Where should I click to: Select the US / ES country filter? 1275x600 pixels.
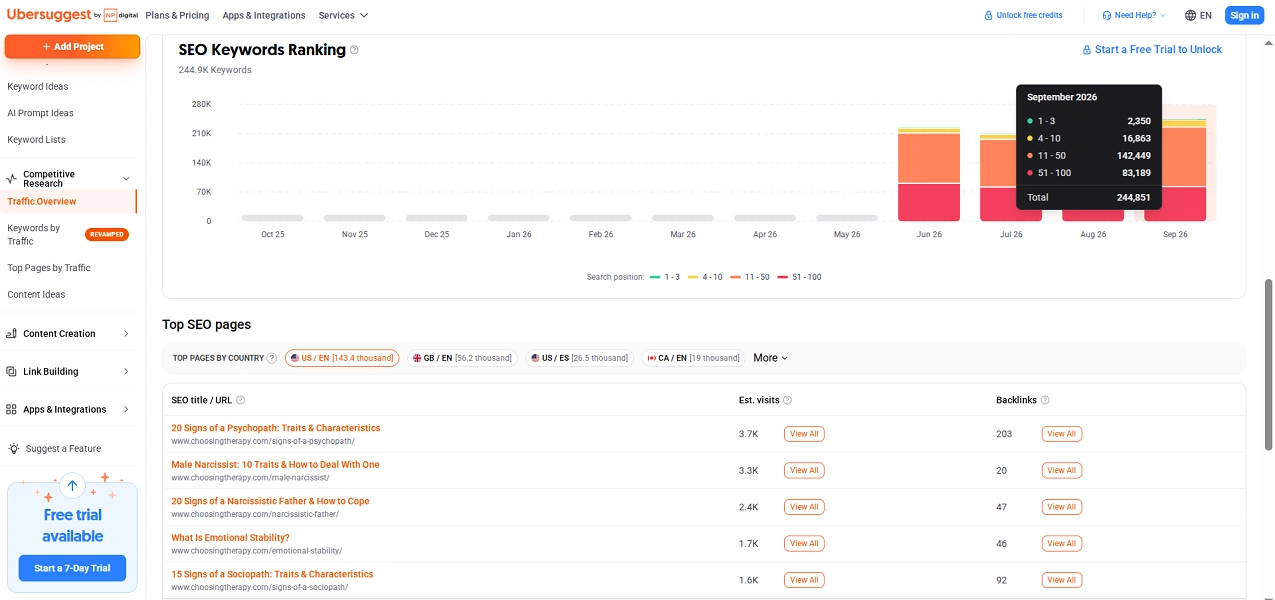click(580, 358)
